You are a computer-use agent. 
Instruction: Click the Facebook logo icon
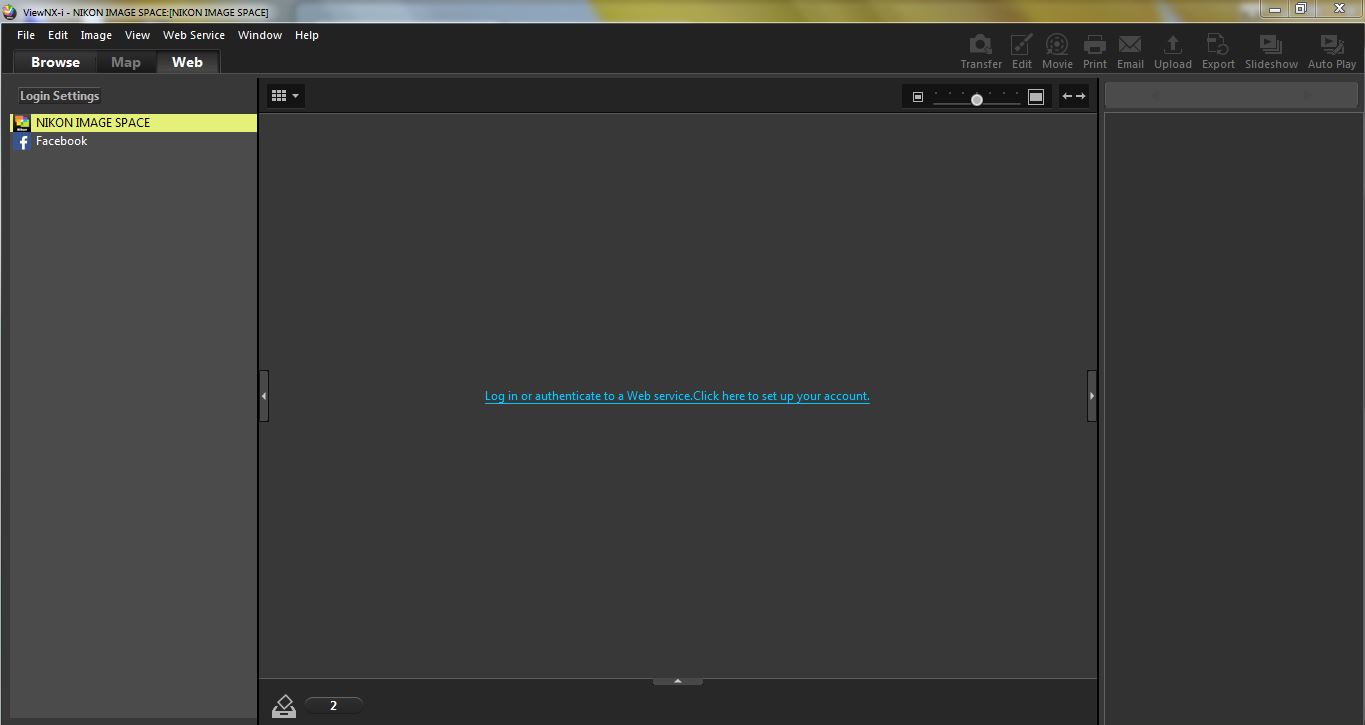[23, 142]
